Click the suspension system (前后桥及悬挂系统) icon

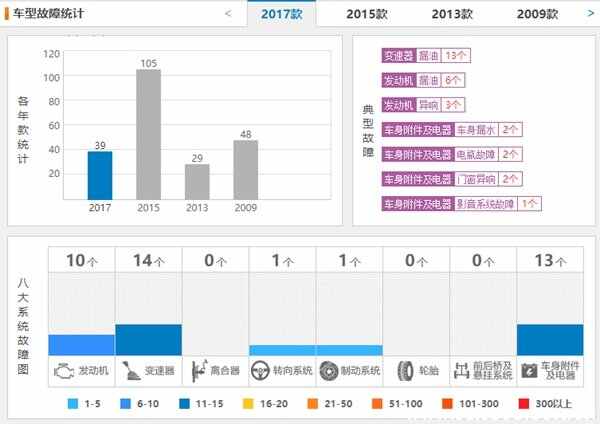point(460,369)
